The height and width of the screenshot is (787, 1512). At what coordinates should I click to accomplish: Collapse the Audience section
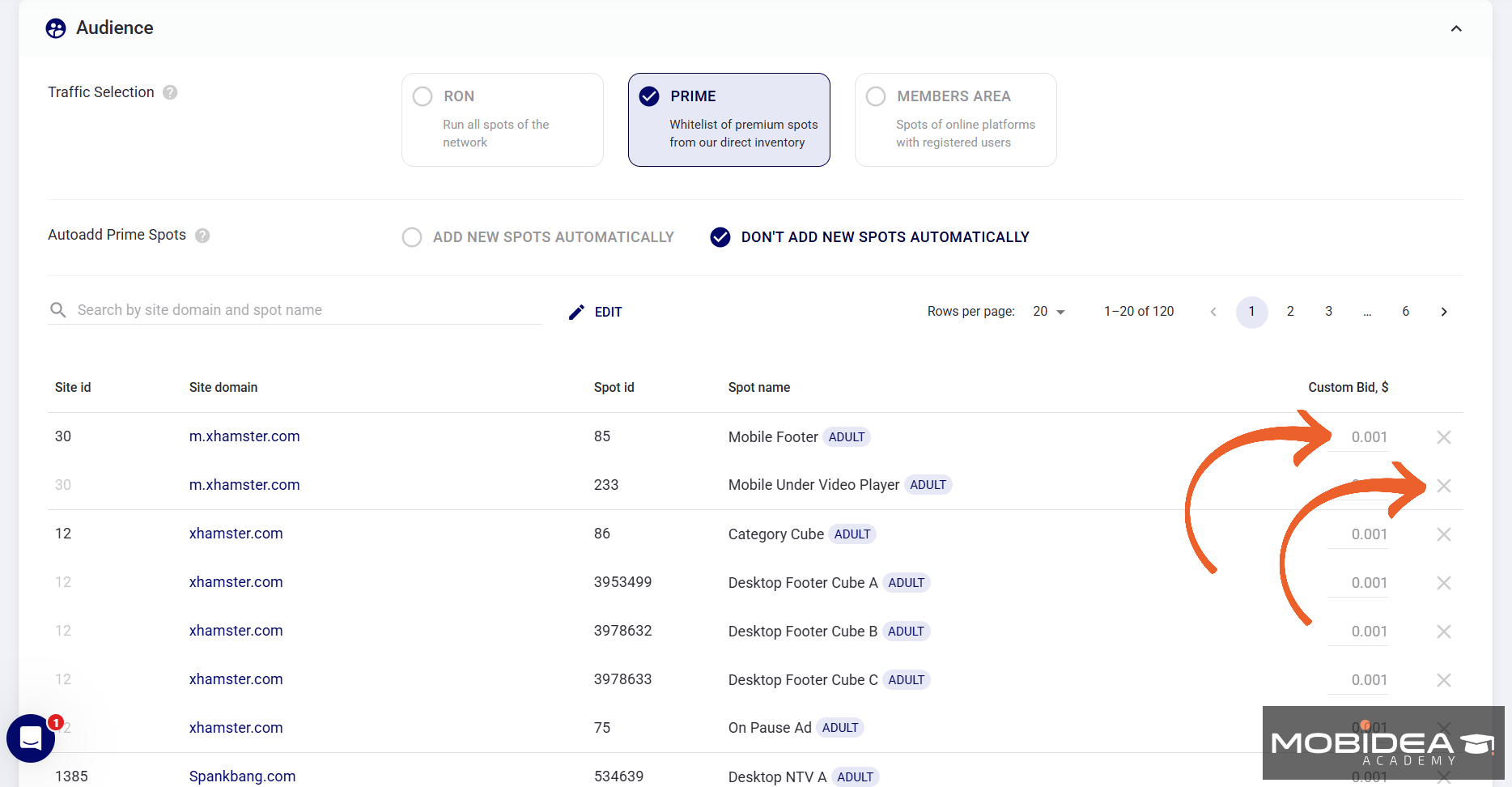pos(1456,28)
